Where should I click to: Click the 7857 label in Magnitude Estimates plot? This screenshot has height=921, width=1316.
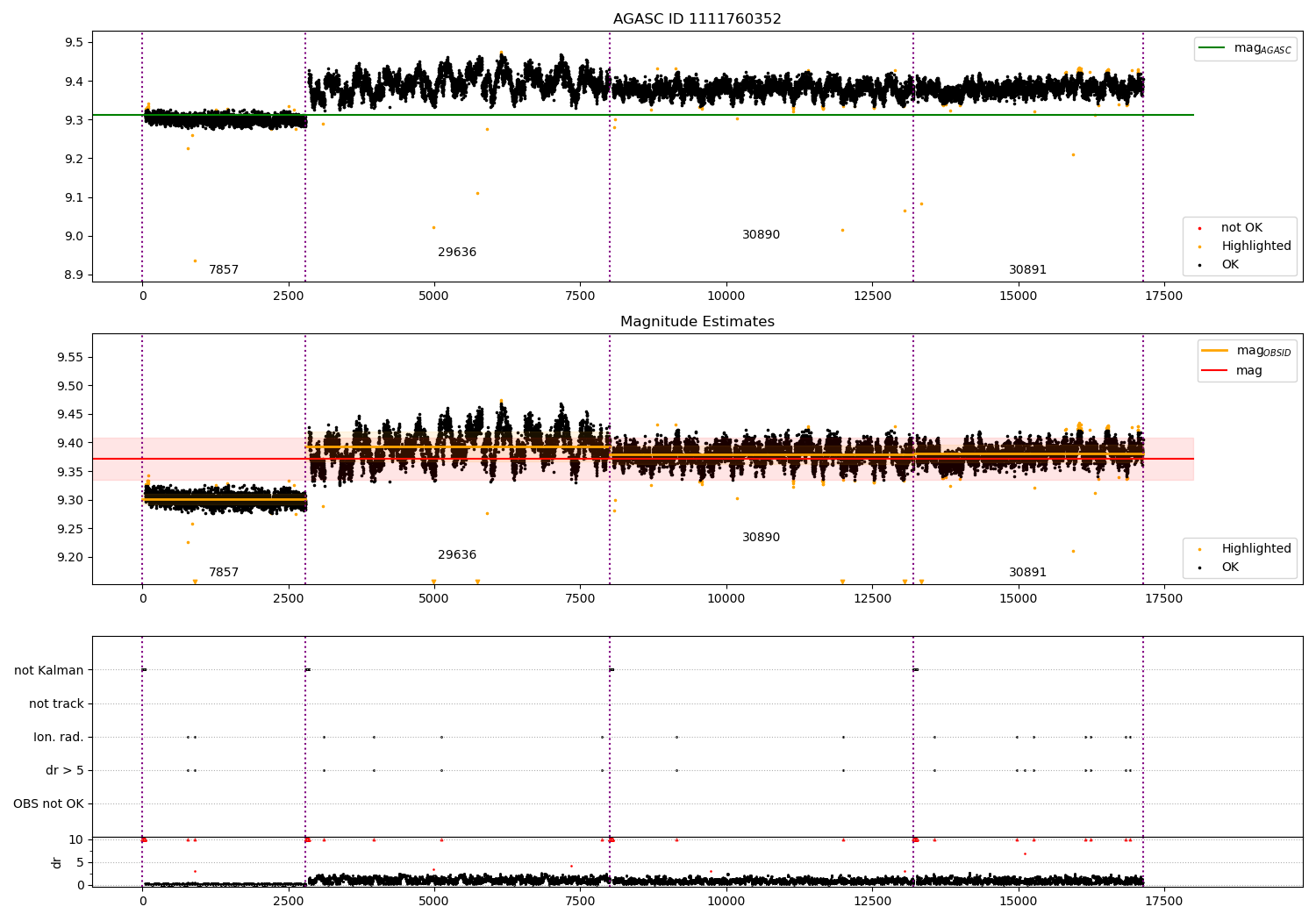coord(224,573)
